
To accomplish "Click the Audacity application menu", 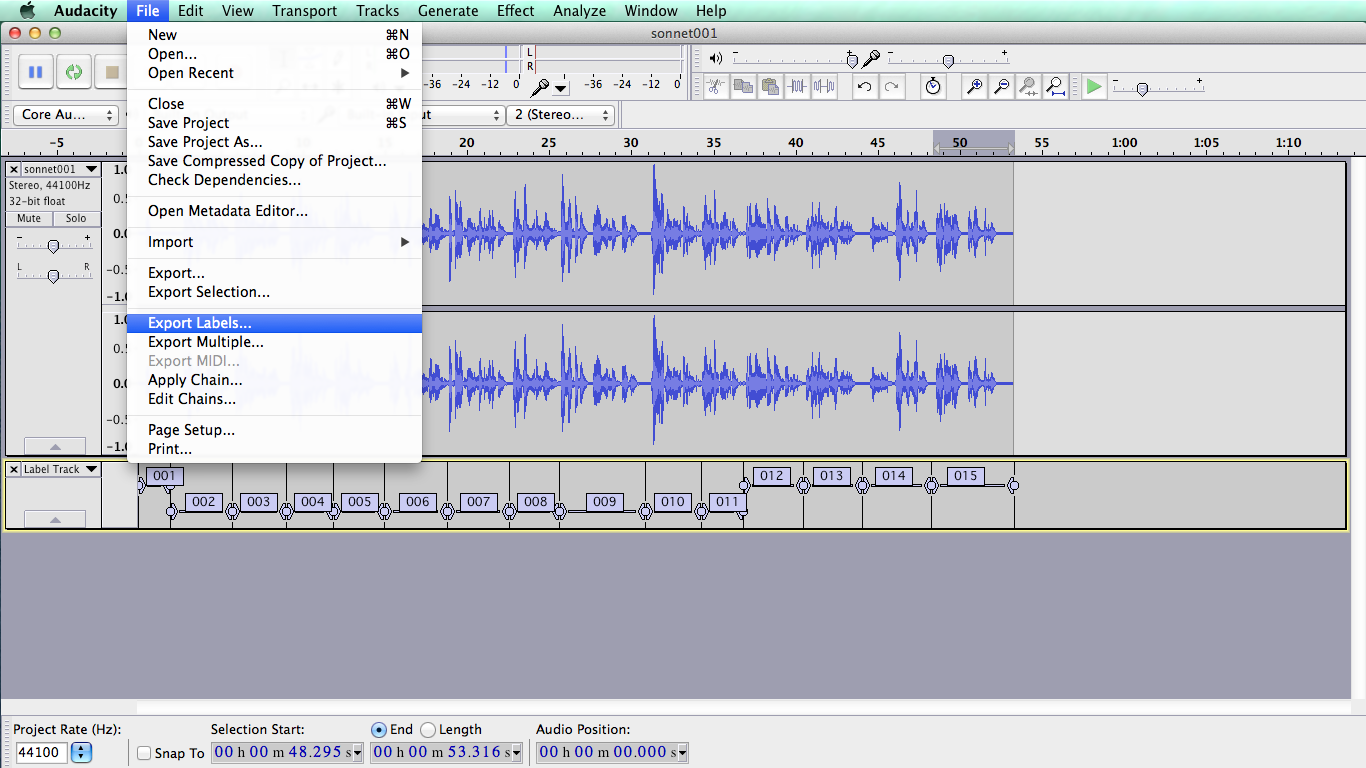I will pyautogui.click(x=85, y=11).
